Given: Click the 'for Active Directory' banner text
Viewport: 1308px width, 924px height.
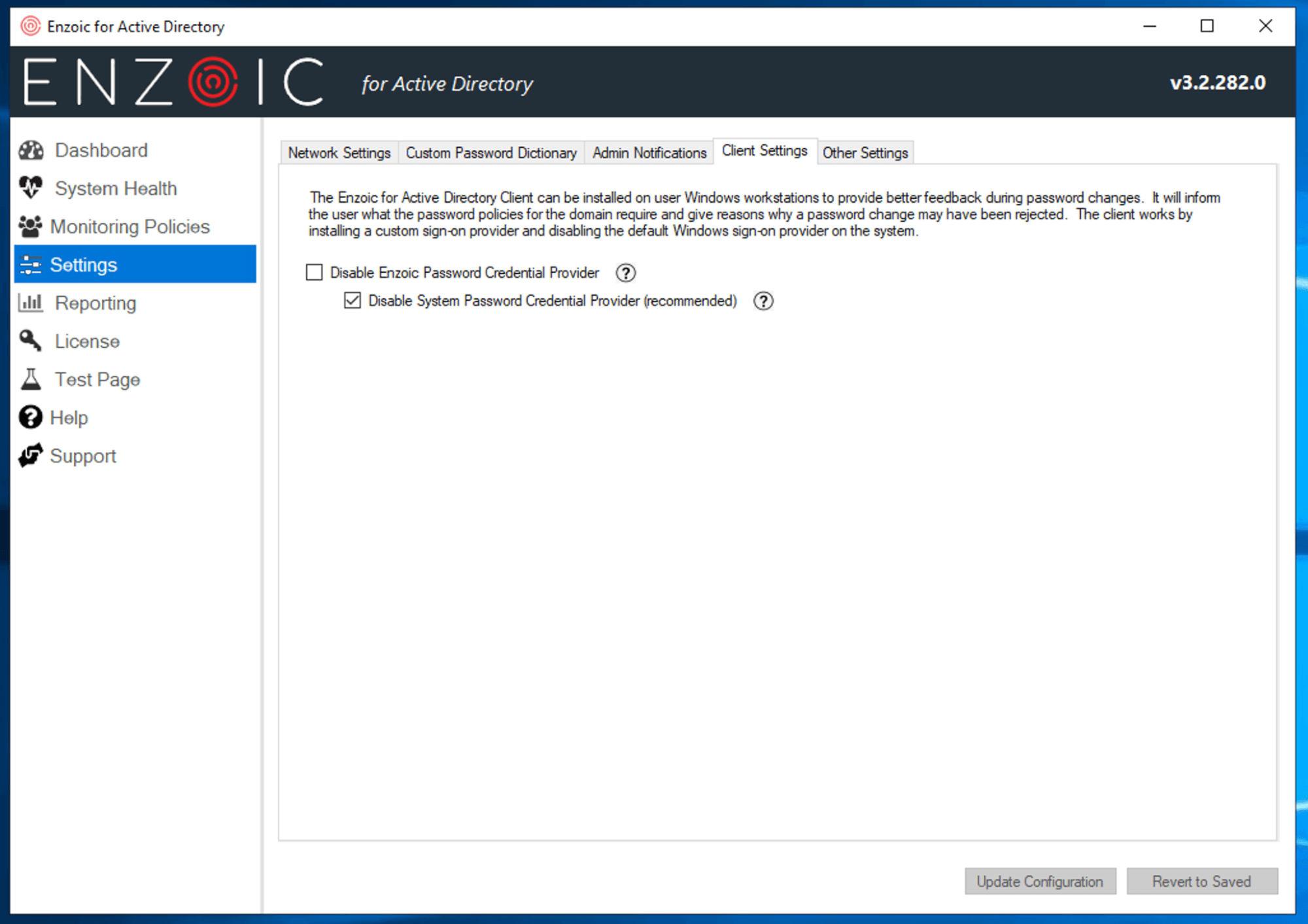Looking at the screenshot, I should coord(447,84).
